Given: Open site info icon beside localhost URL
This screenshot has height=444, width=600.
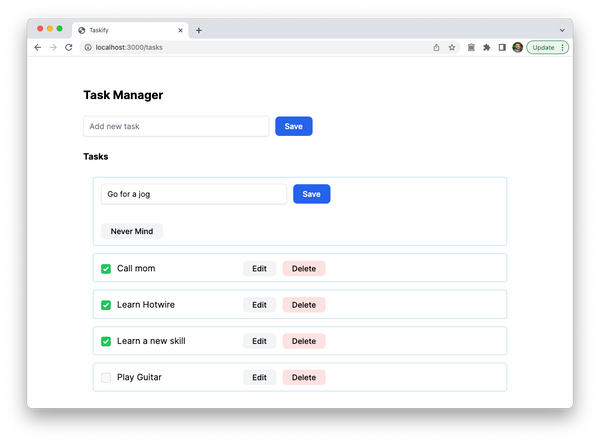Looking at the screenshot, I should (88, 47).
